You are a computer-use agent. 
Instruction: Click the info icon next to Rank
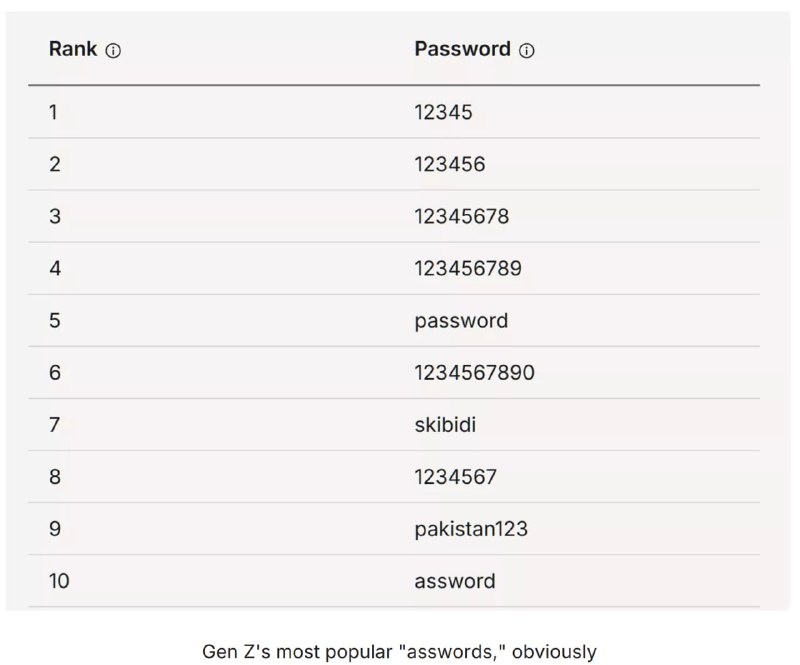click(113, 50)
